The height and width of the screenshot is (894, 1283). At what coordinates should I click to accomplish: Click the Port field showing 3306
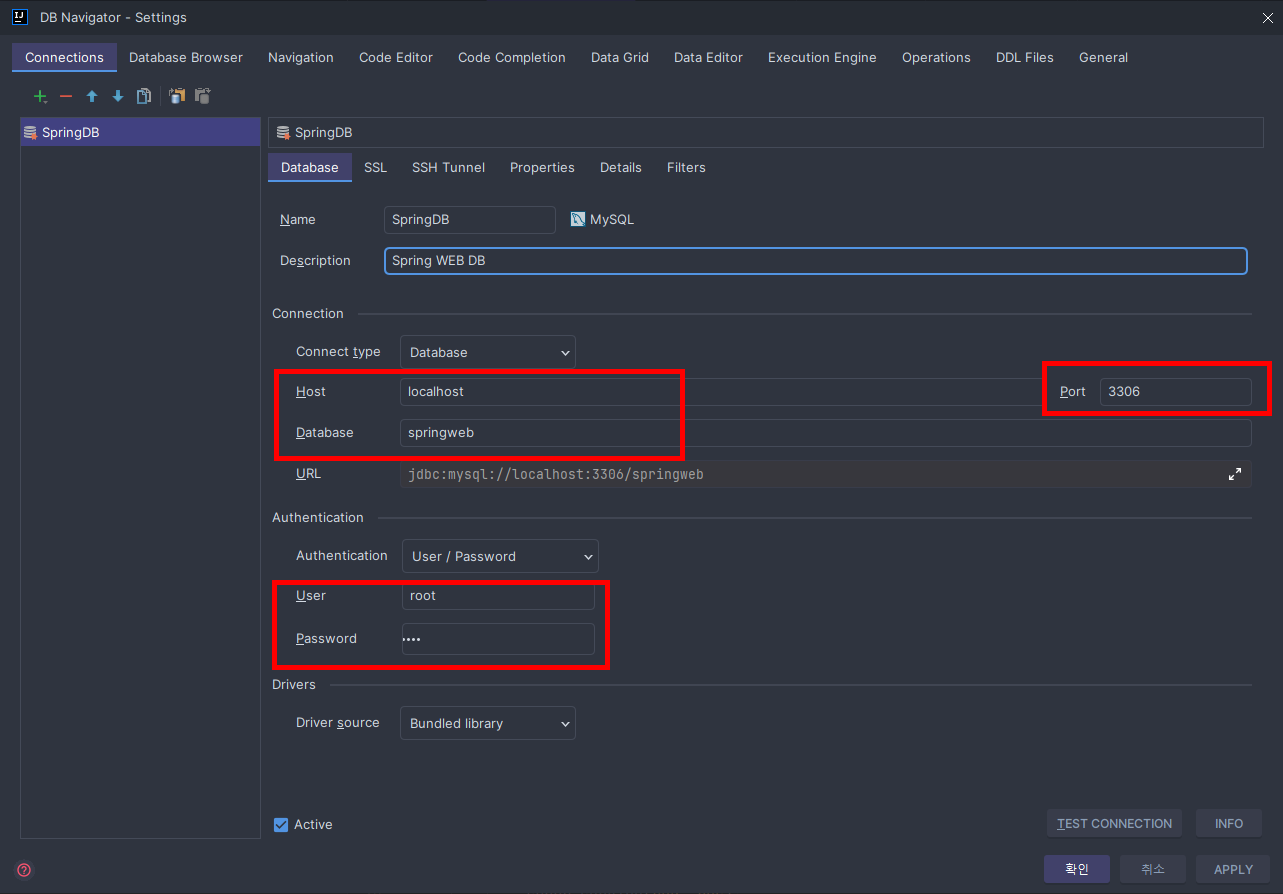point(1176,392)
